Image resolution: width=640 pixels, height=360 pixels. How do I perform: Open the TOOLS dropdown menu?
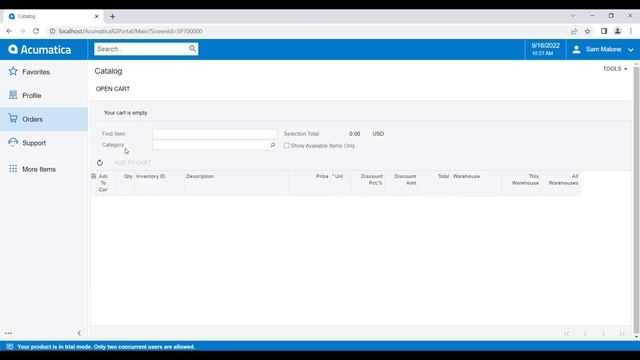(615, 69)
